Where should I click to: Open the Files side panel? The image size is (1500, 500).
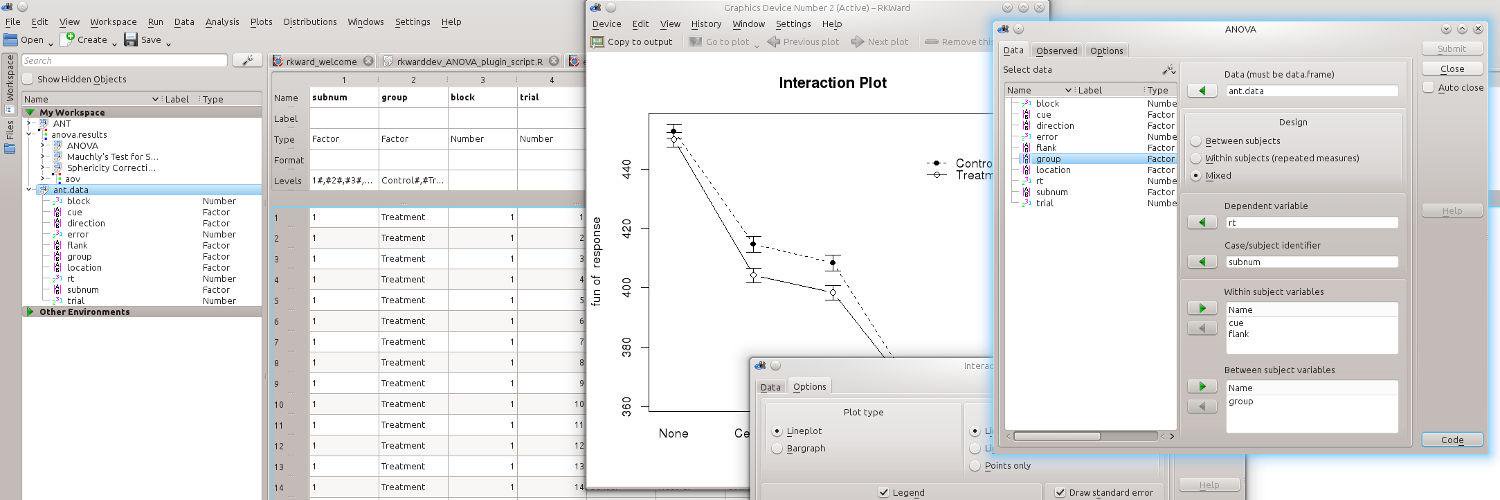point(9,137)
